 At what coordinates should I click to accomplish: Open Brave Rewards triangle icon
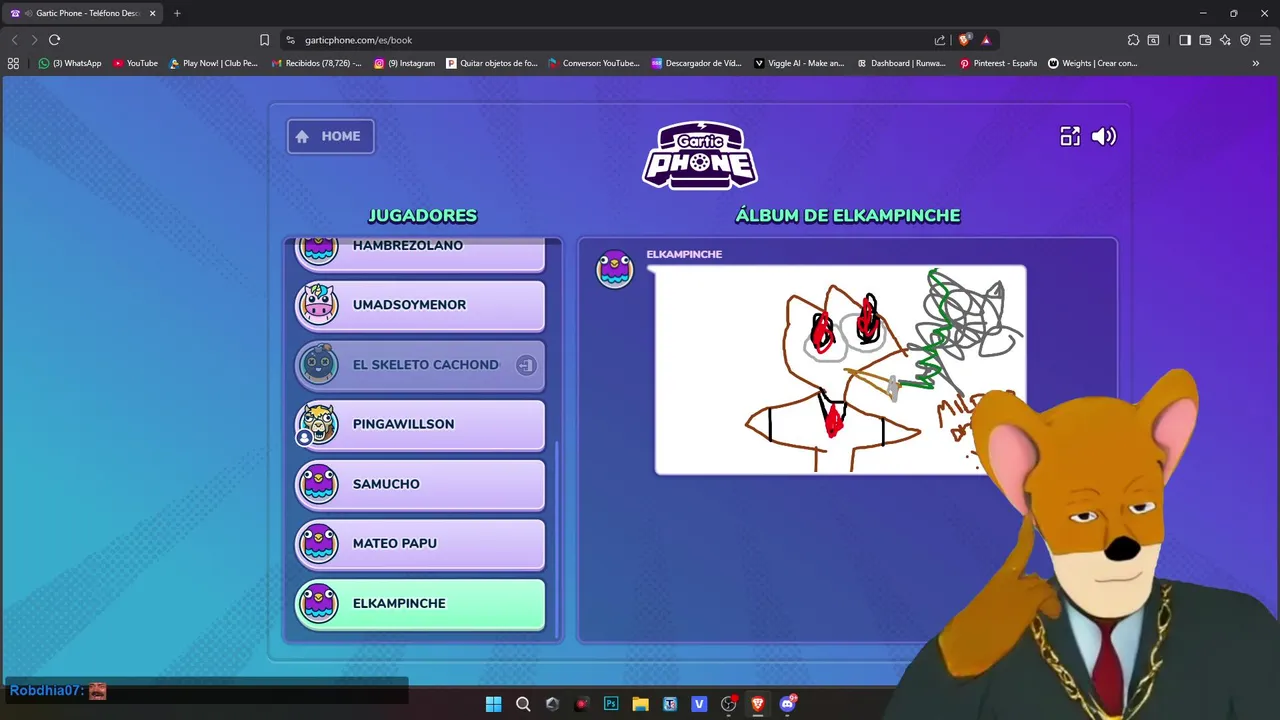point(986,40)
